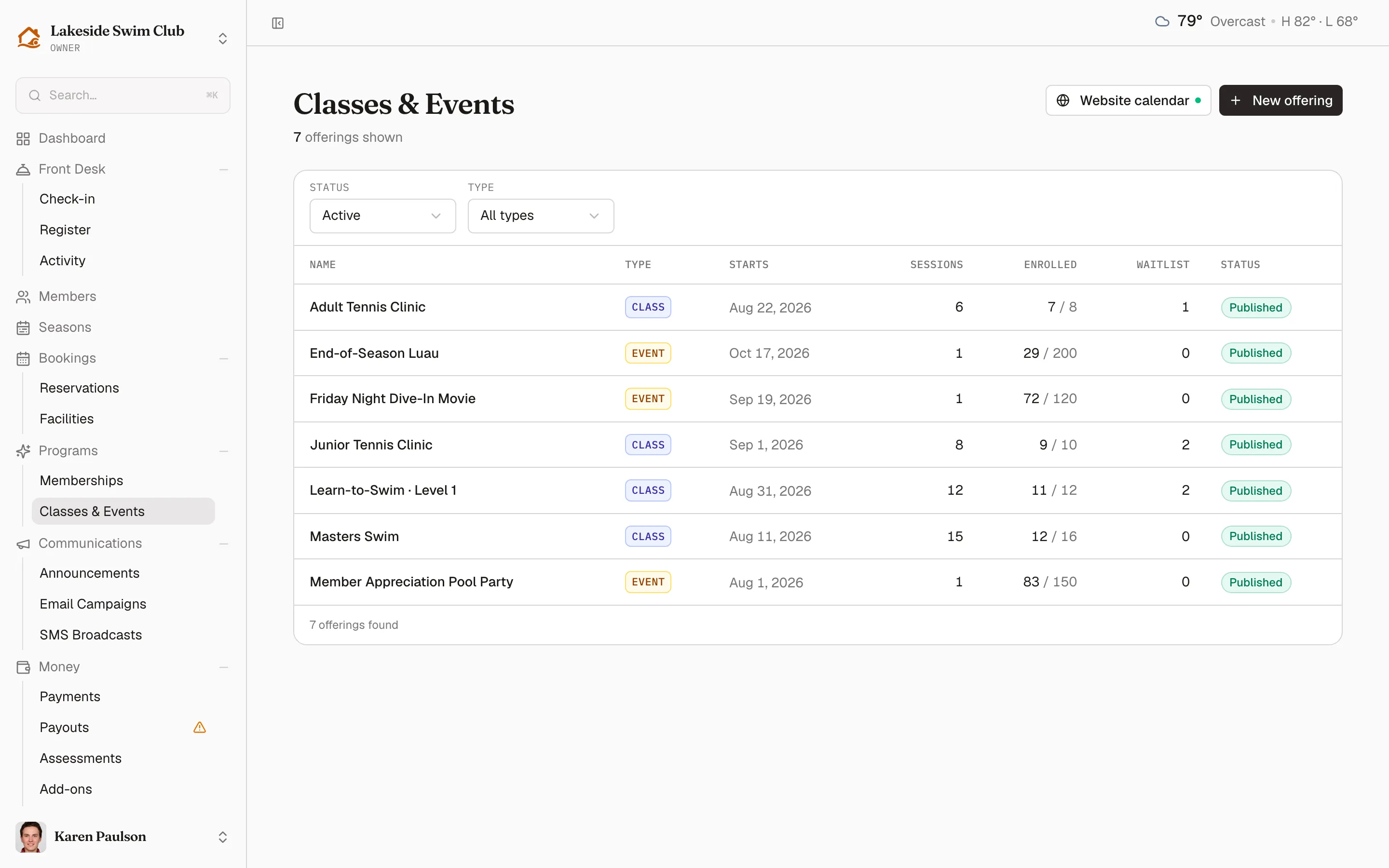Click the search magnifier icon

point(34,95)
